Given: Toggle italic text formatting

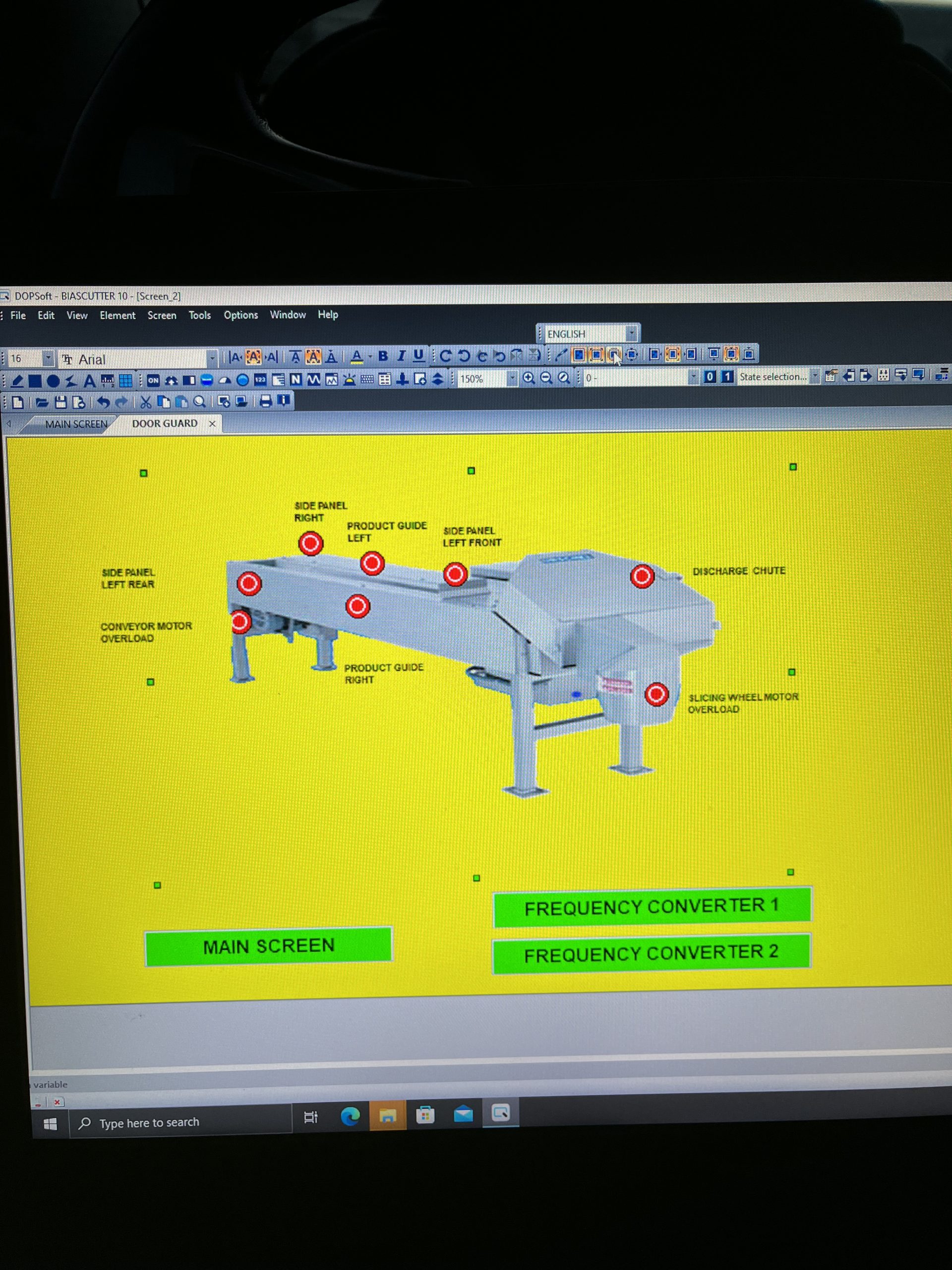Looking at the screenshot, I should click(401, 356).
